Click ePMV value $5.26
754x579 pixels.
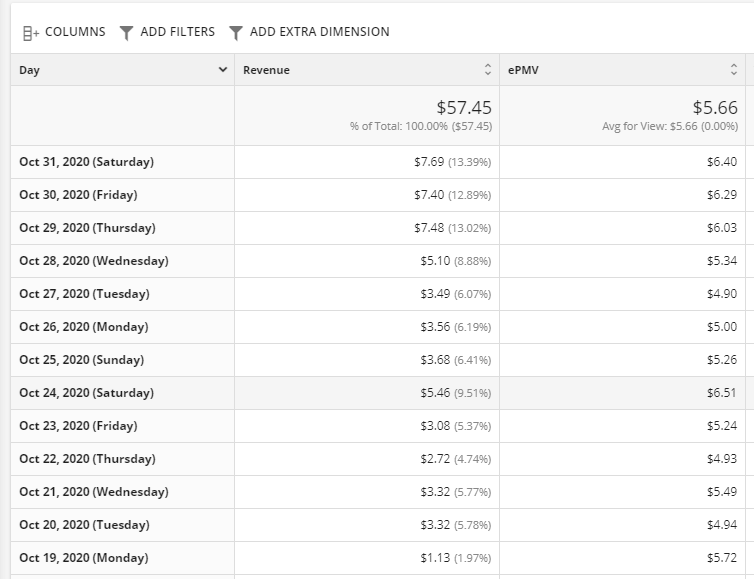pos(722,360)
